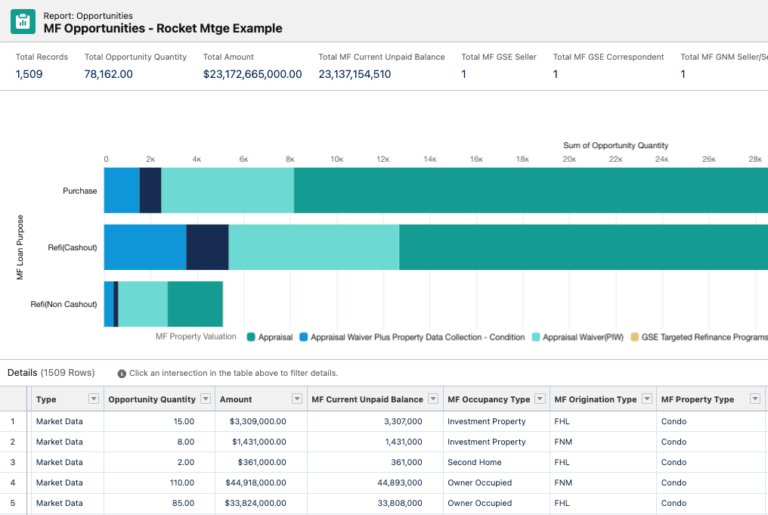The width and height of the screenshot is (768, 515).
Task: Open the MF Property Type column dropdown
Action: click(x=755, y=399)
